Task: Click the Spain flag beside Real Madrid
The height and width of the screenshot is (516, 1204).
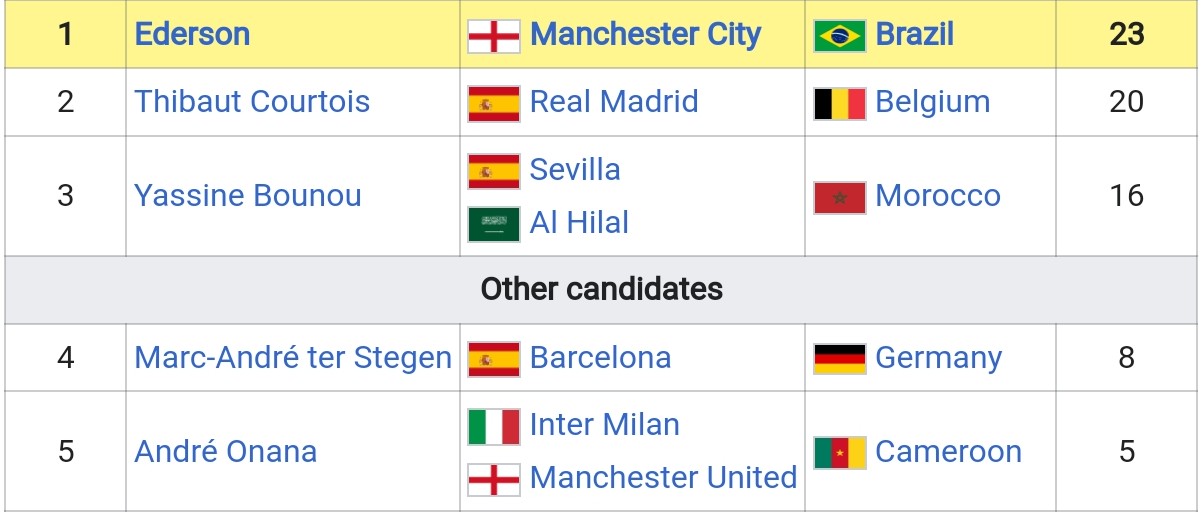Action: 494,103
